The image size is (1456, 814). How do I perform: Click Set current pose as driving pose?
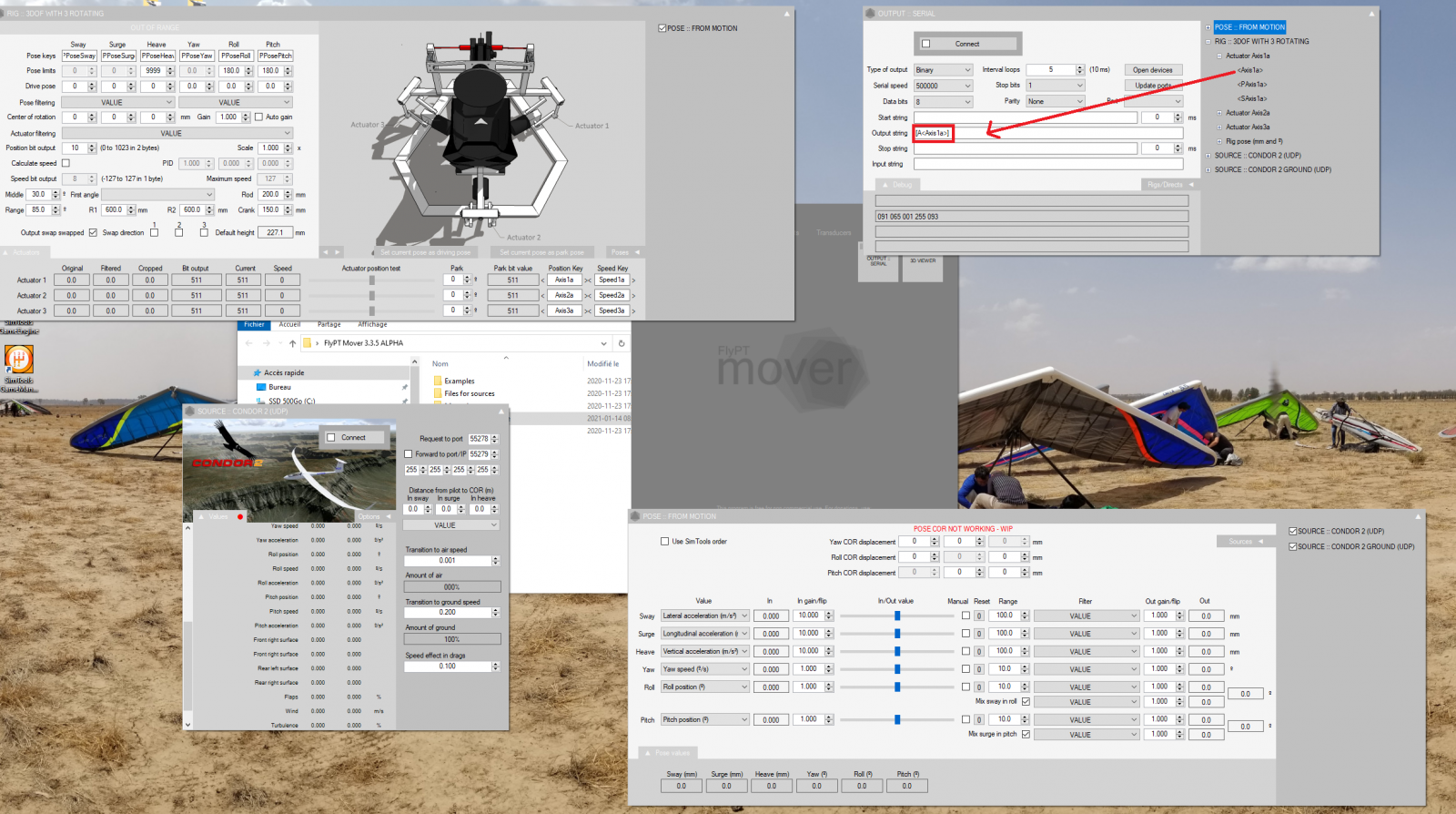426,252
